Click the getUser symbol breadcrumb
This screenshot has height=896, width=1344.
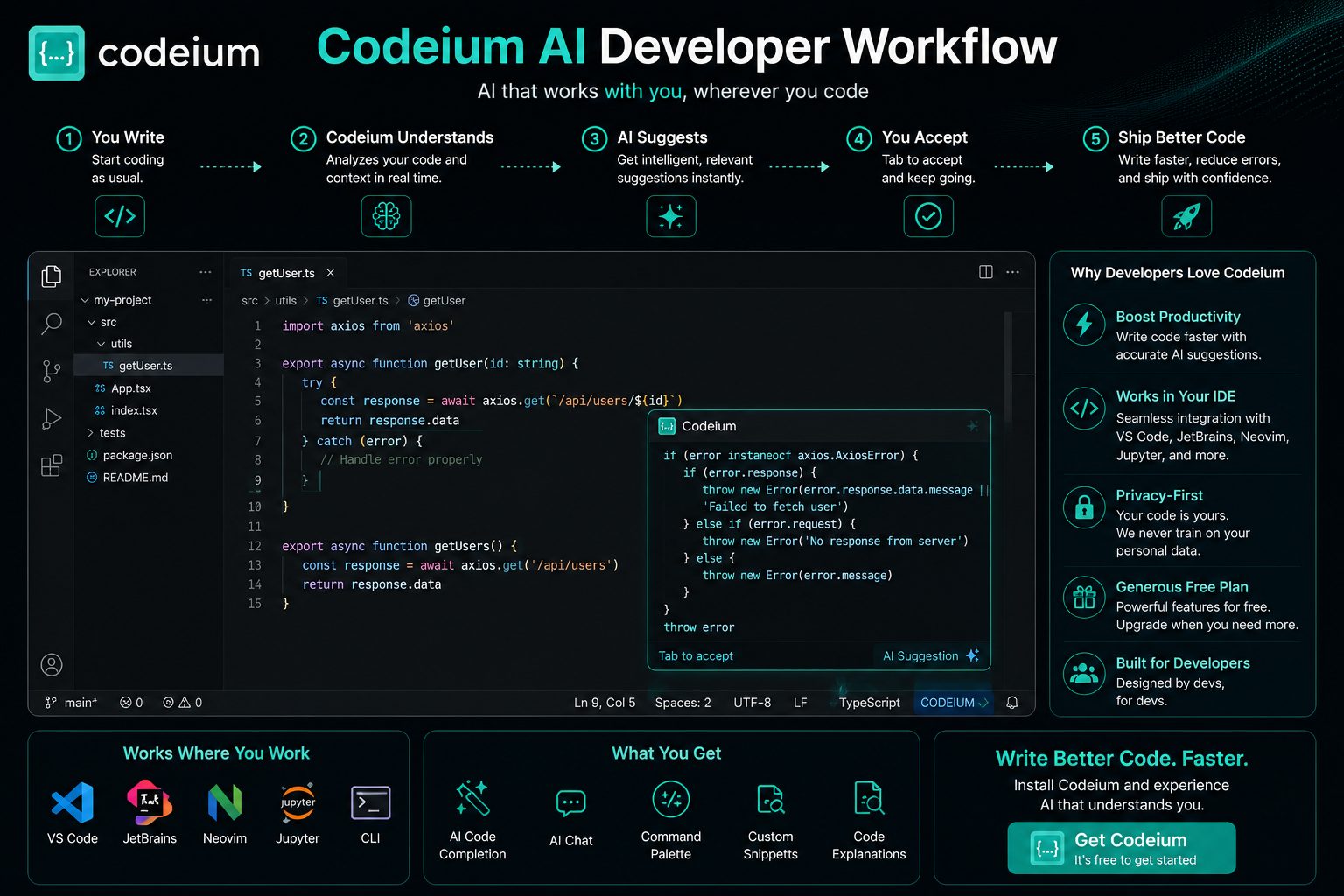click(x=437, y=300)
